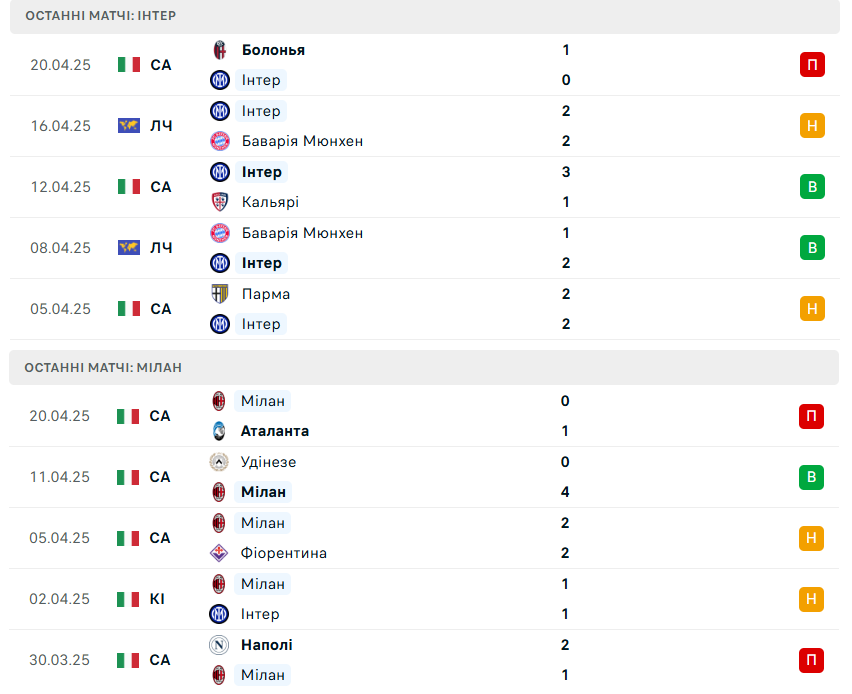Click the Parma club crest icon
852x694 pixels.
[220, 294]
